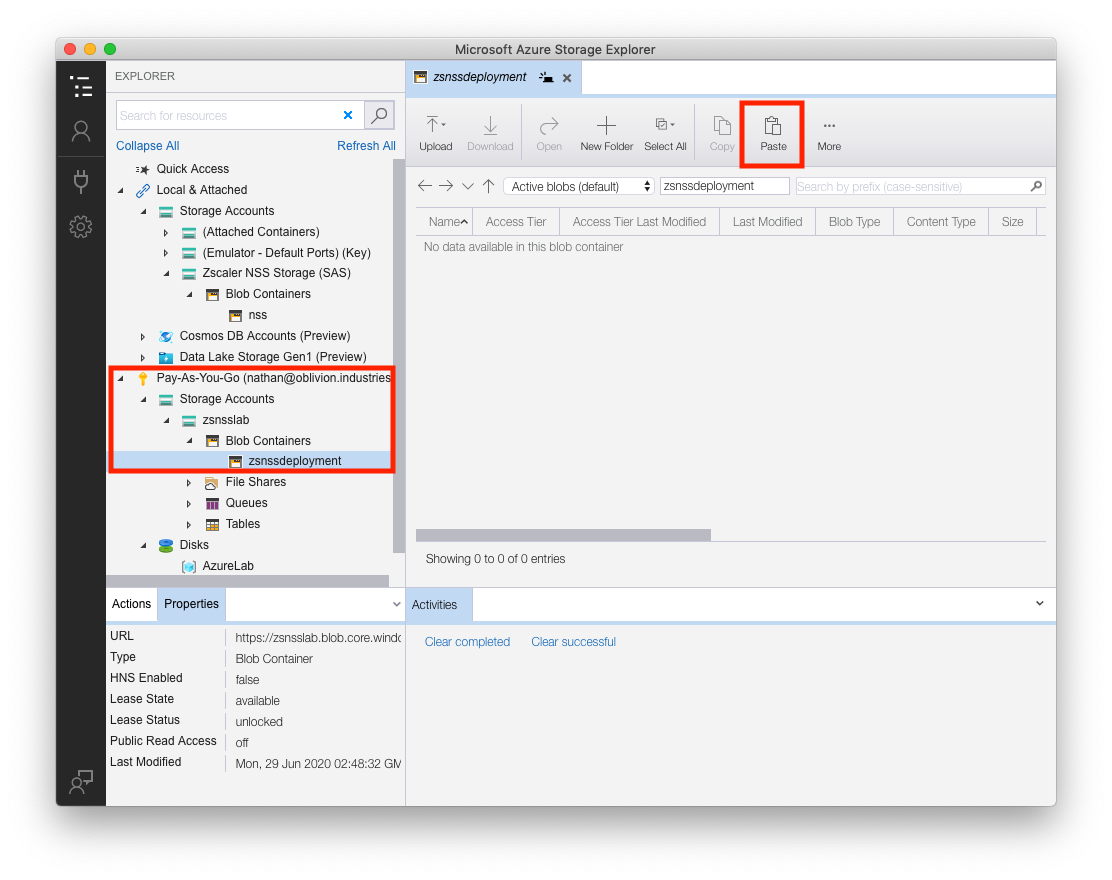Click the Clear completed link
The width and height of the screenshot is (1112, 880).
point(467,642)
